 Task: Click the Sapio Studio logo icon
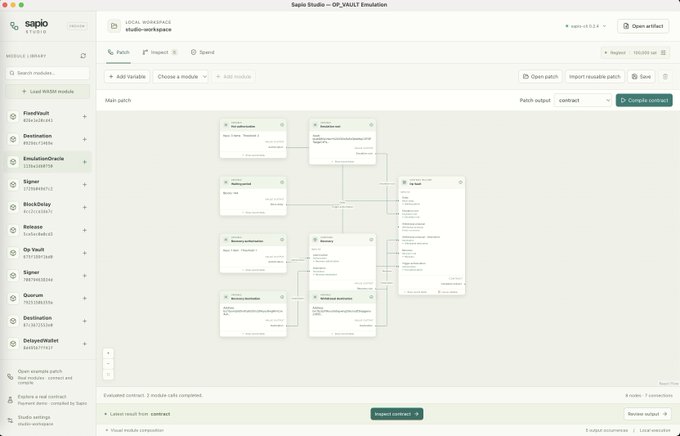pos(14,26)
